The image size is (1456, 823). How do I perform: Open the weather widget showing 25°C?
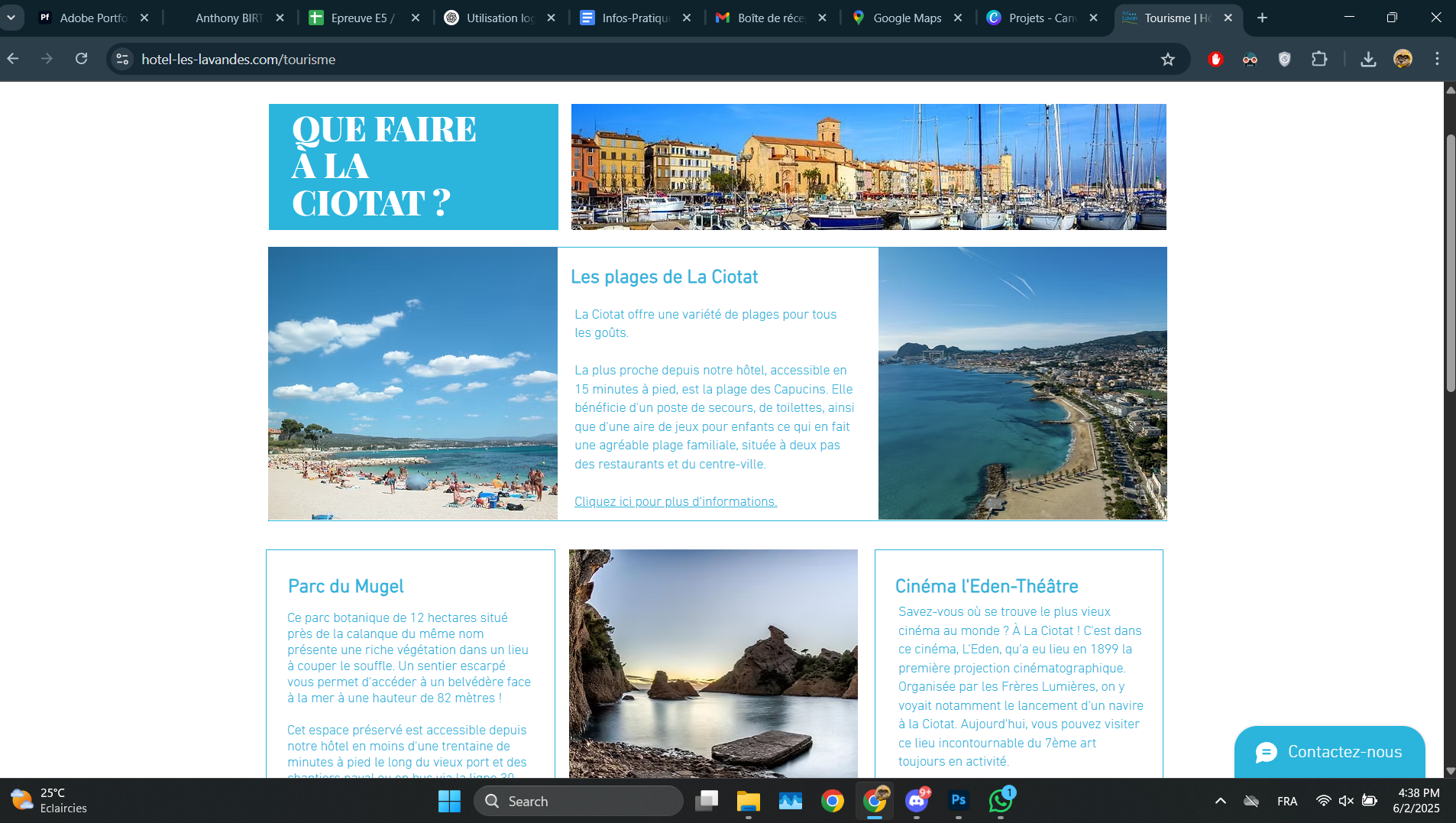point(49,801)
